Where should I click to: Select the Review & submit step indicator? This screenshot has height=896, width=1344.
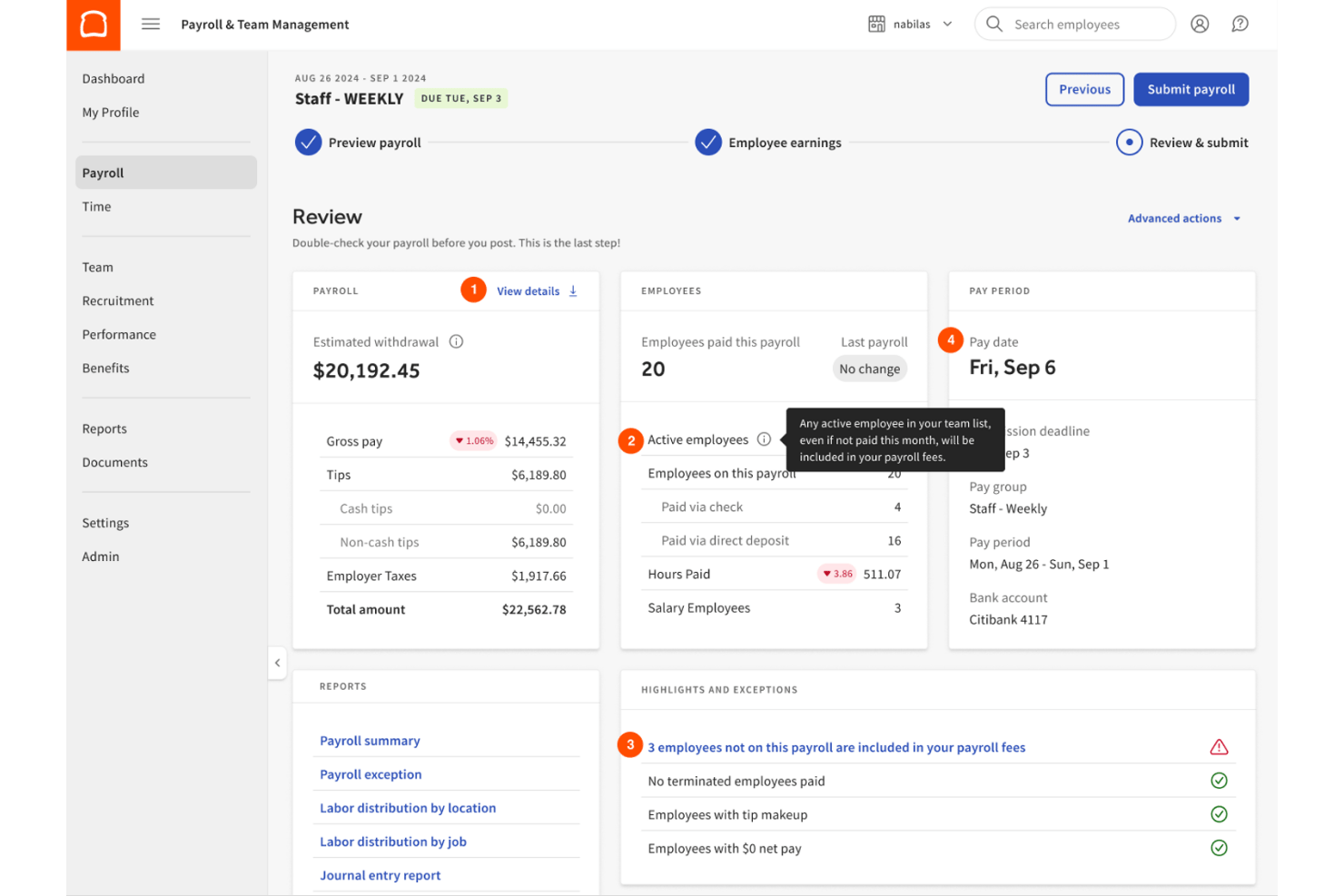[1129, 143]
